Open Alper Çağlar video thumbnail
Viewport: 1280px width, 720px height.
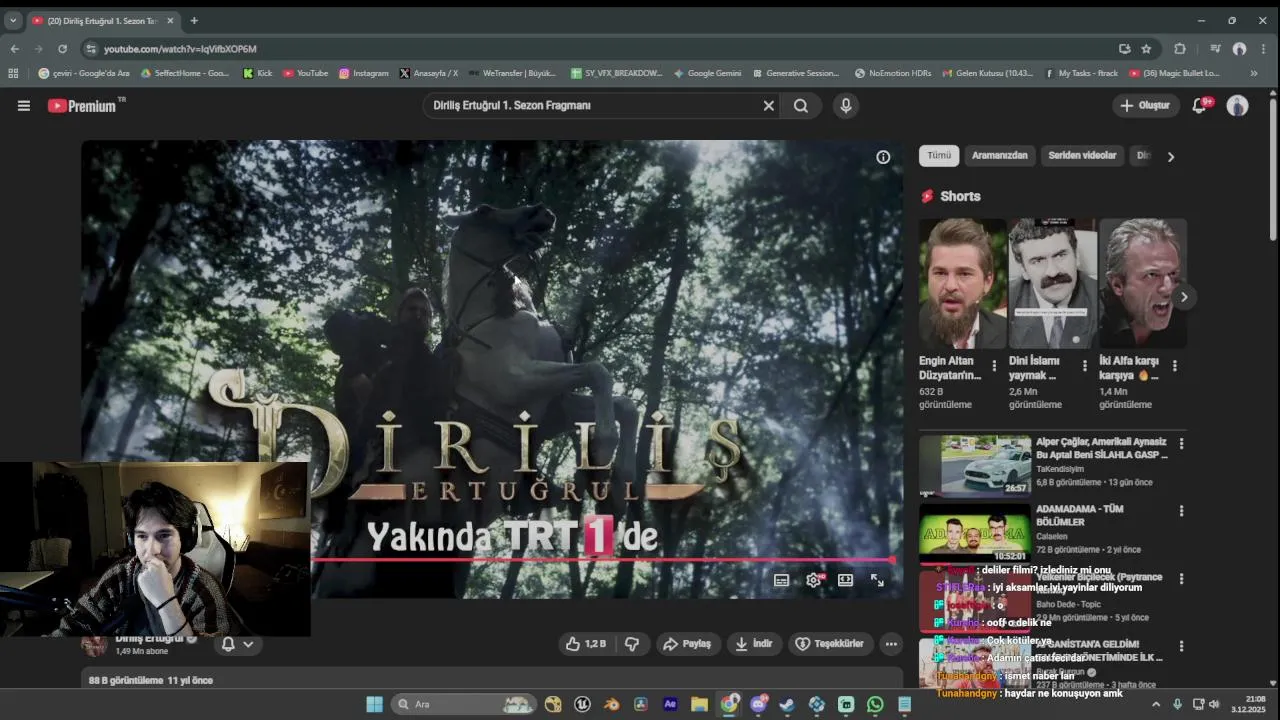[975, 465]
